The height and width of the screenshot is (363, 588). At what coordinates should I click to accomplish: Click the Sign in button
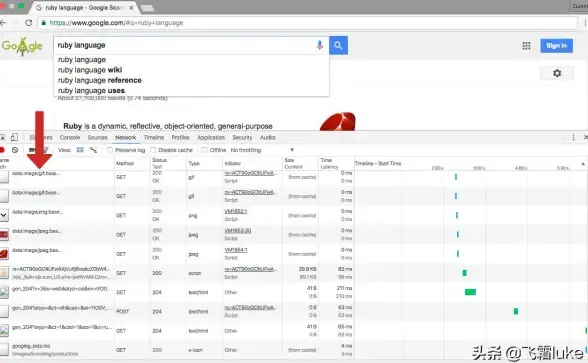click(556, 46)
